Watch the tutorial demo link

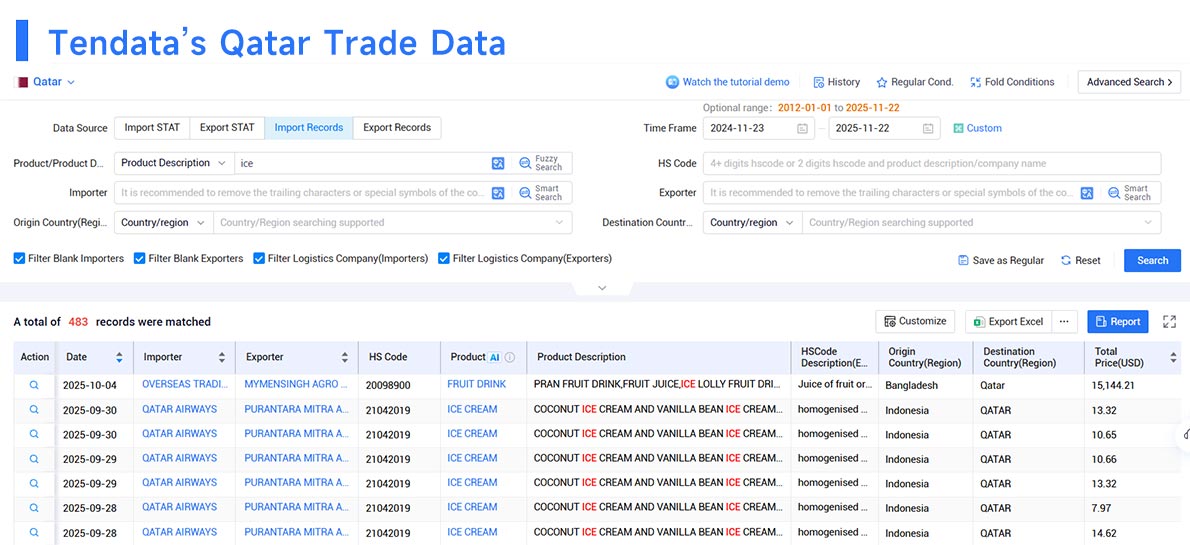(x=728, y=82)
